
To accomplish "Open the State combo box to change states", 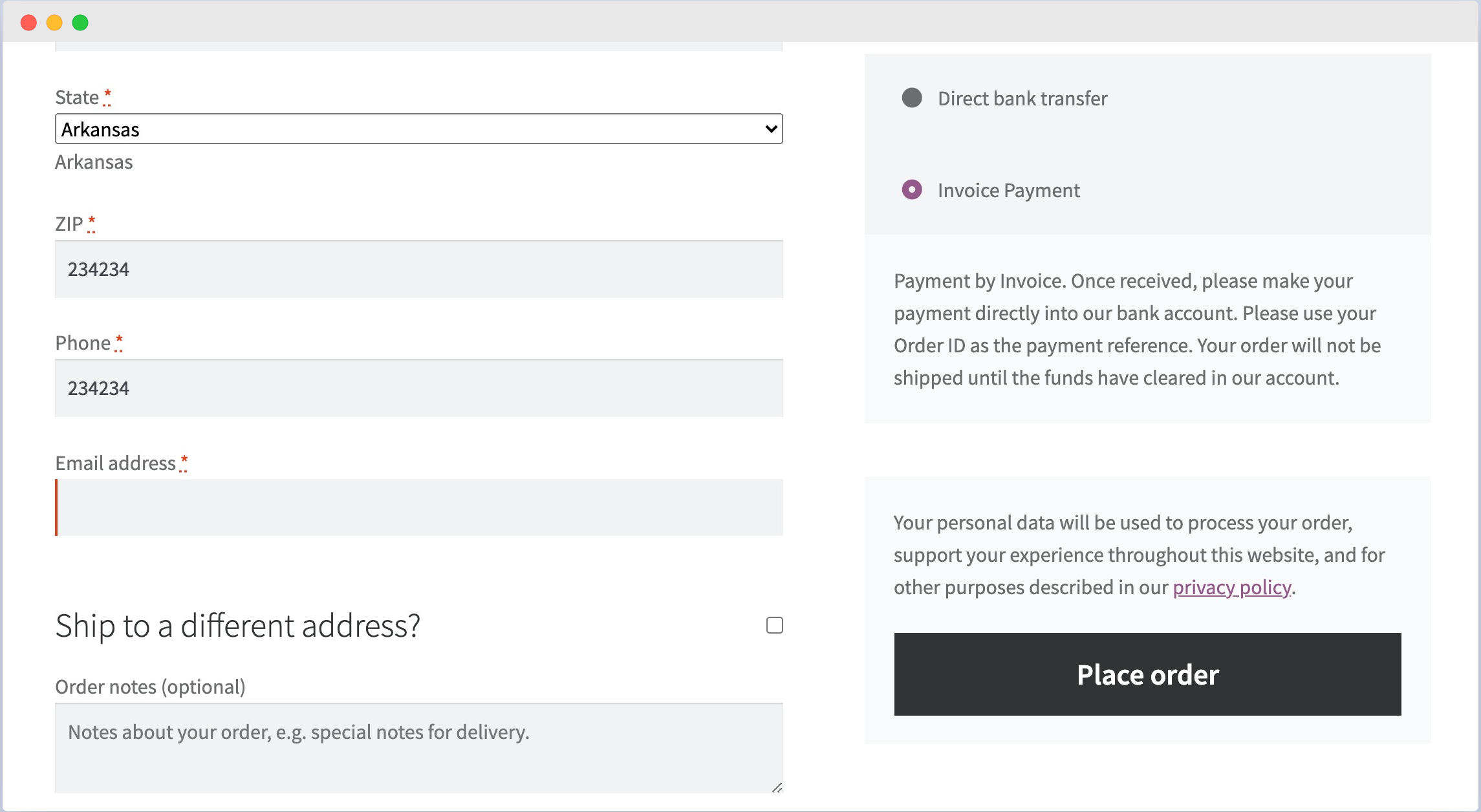I will [x=418, y=129].
